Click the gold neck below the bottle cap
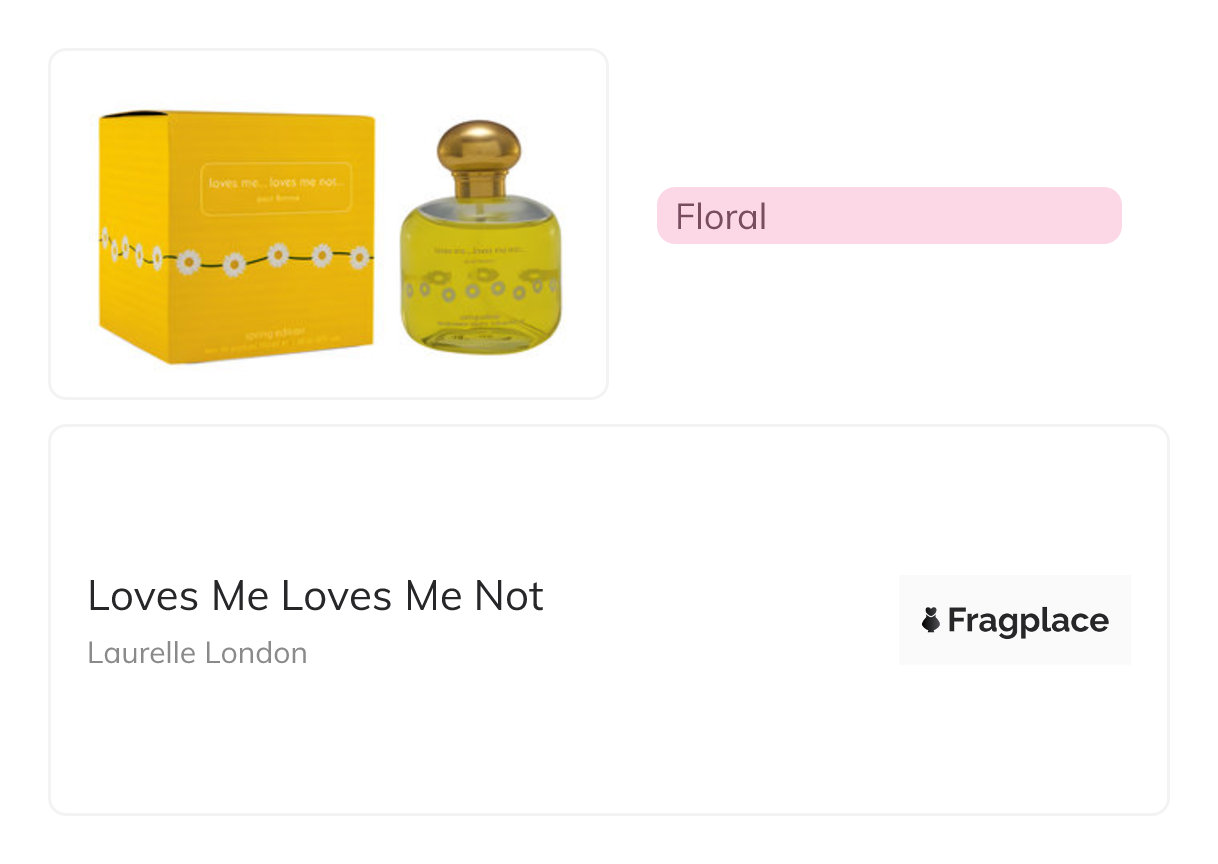Screen dimensions: 1218x864 478,184
